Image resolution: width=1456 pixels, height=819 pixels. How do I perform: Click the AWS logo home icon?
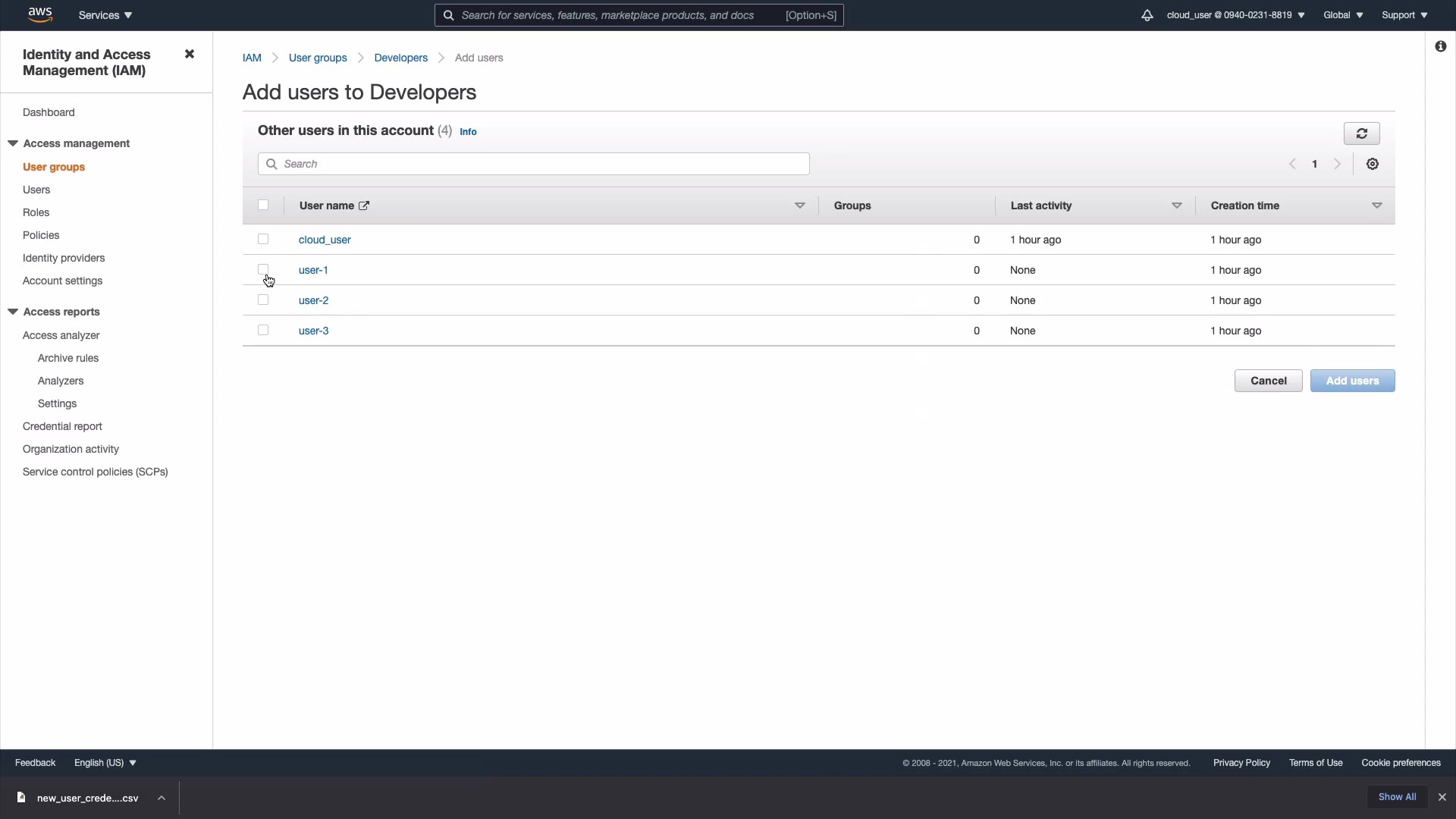[x=40, y=14]
